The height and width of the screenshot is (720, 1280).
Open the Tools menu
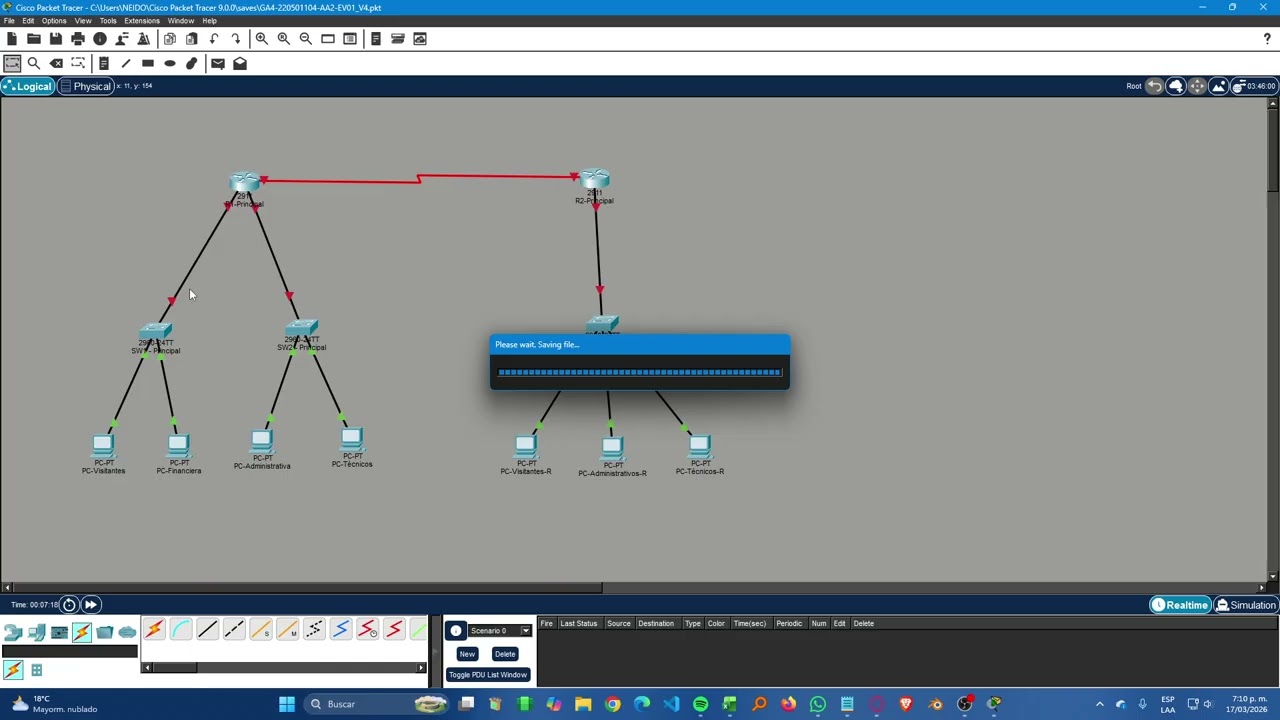click(108, 20)
